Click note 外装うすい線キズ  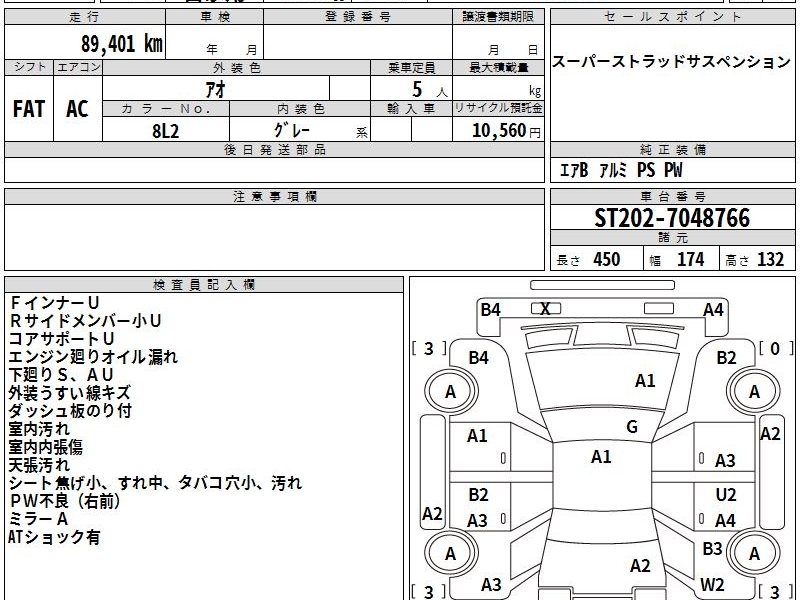[70, 393]
